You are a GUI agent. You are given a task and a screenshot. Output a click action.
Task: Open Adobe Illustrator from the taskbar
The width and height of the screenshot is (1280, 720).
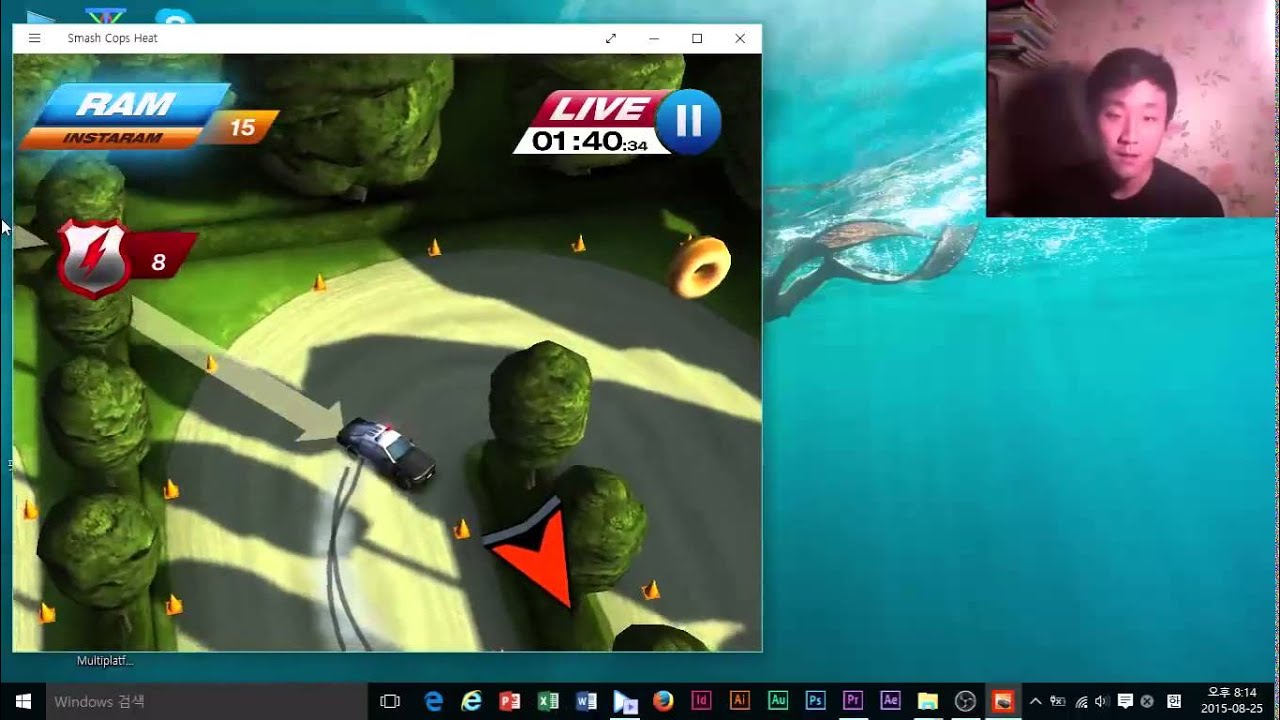pos(740,701)
